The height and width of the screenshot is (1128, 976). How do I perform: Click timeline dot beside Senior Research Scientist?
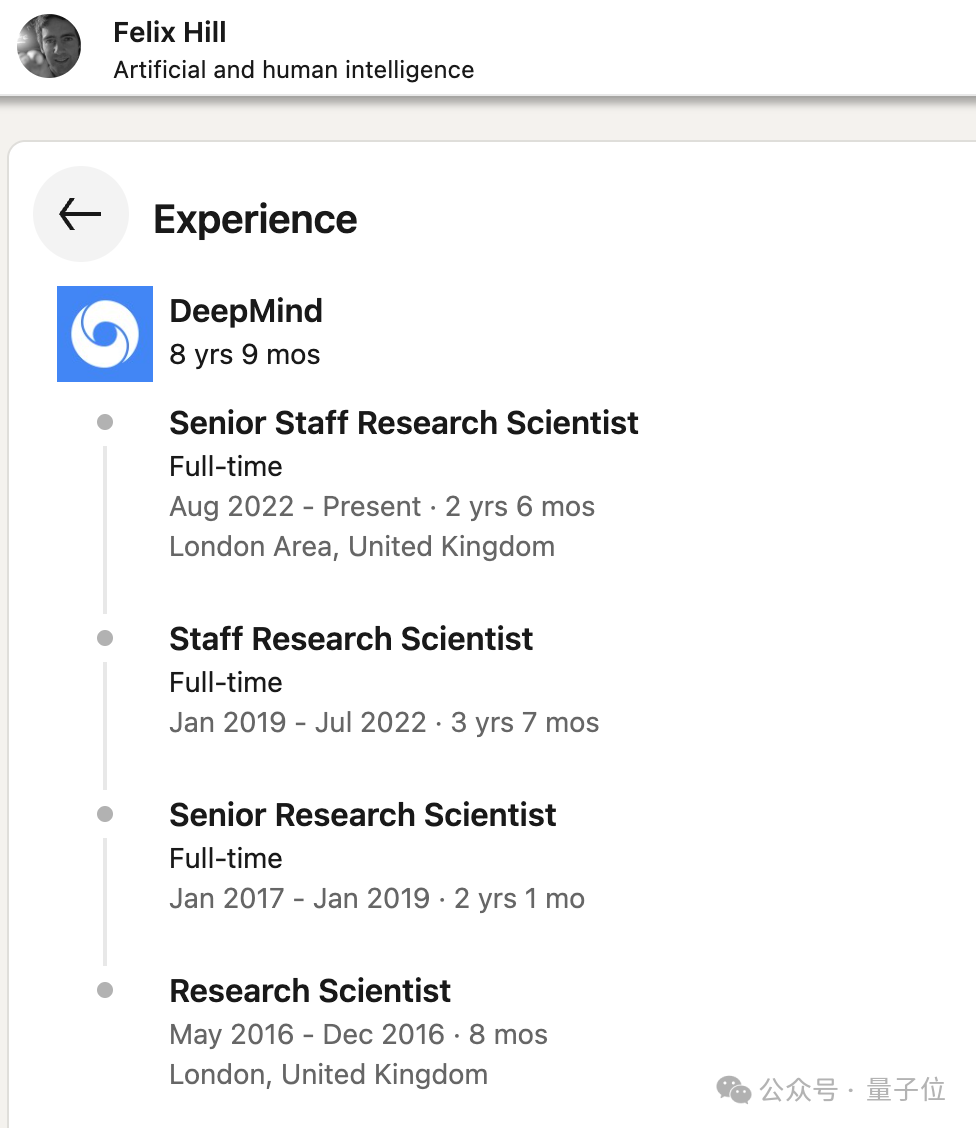(x=105, y=815)
